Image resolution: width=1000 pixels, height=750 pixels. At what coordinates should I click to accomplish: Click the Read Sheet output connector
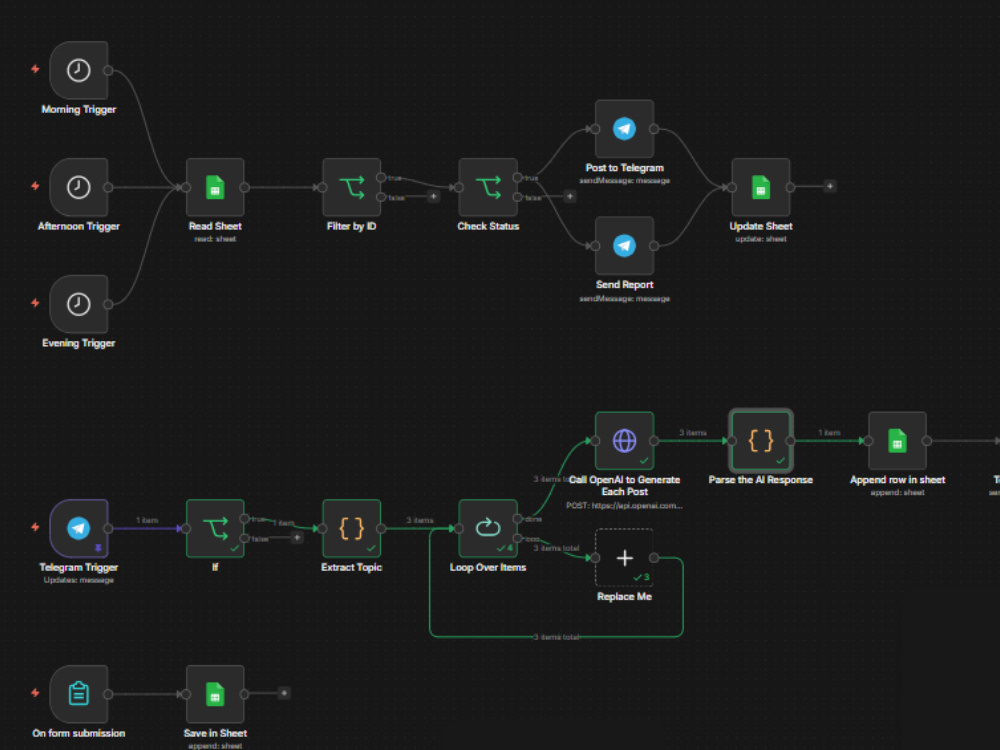pos(244,187)
